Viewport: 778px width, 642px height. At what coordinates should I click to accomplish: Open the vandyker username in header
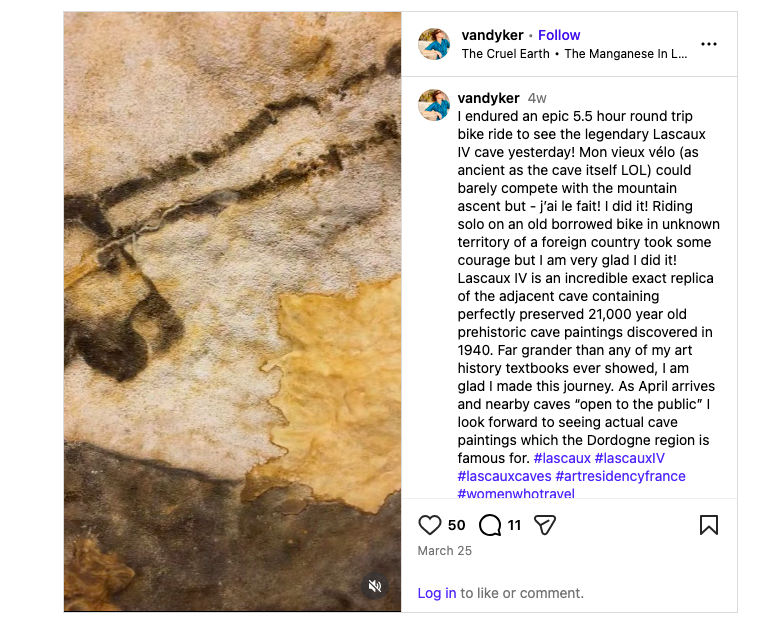point(492,35)
